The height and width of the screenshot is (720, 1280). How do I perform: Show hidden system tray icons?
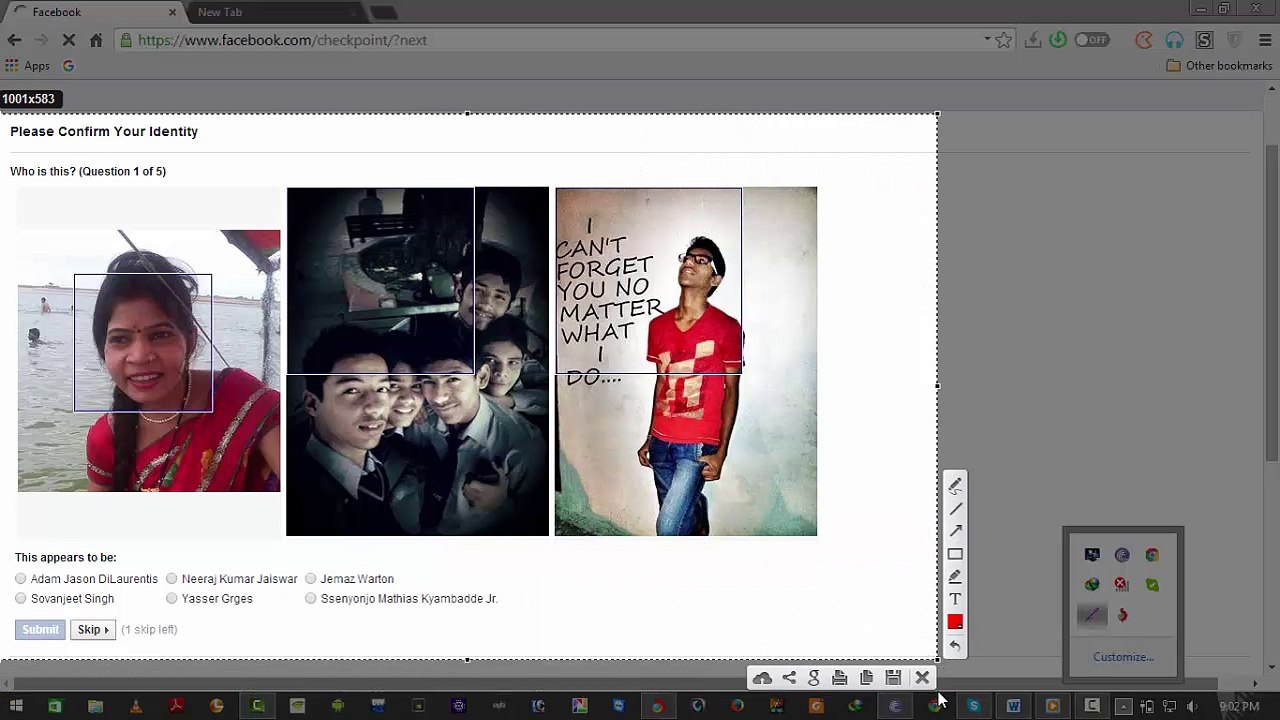tap(1123, 707)
